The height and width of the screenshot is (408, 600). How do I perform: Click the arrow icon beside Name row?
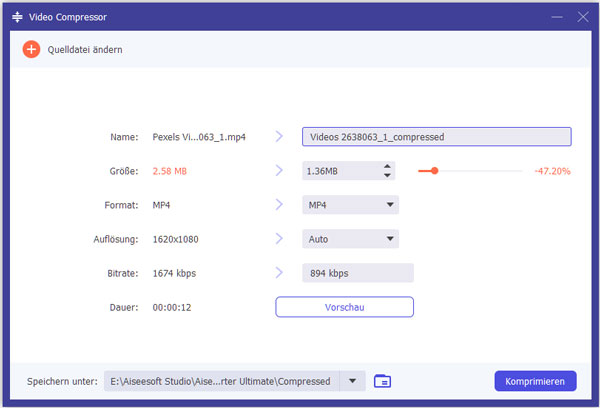click(x=279, y=137)
